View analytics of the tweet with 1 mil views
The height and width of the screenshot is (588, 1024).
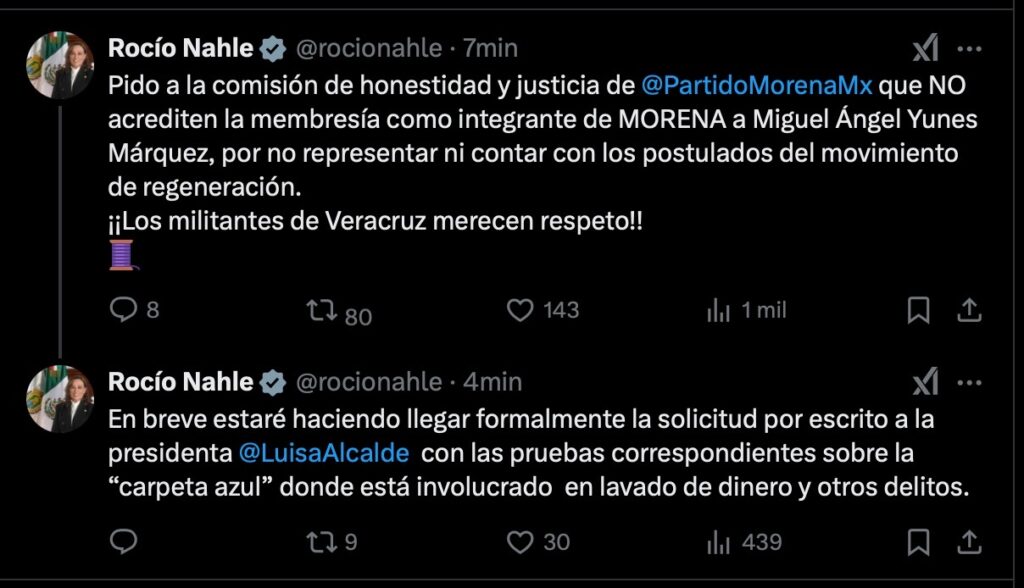[x=718, y=311]
